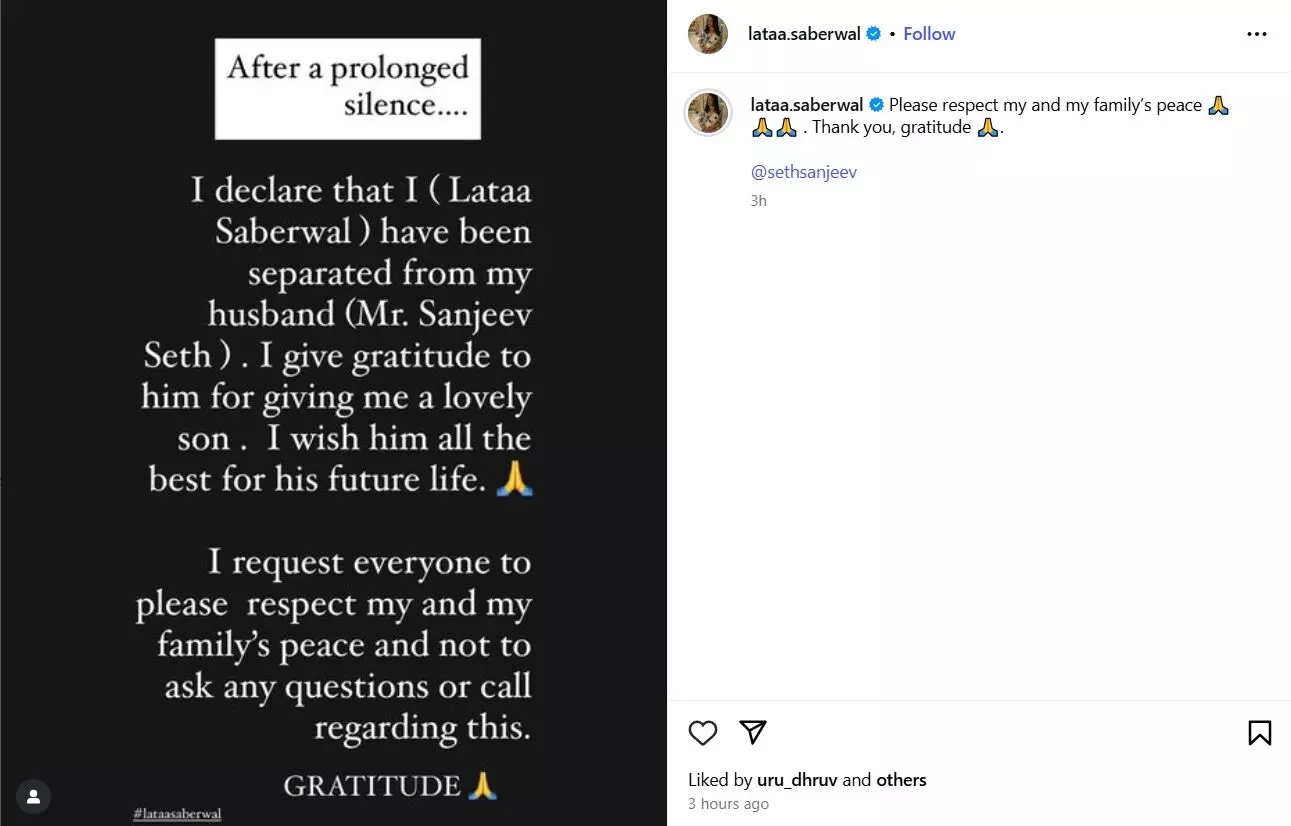Show the list of others who liked
This screenshot has width=1291, height=826.
(x=901, y=780)
